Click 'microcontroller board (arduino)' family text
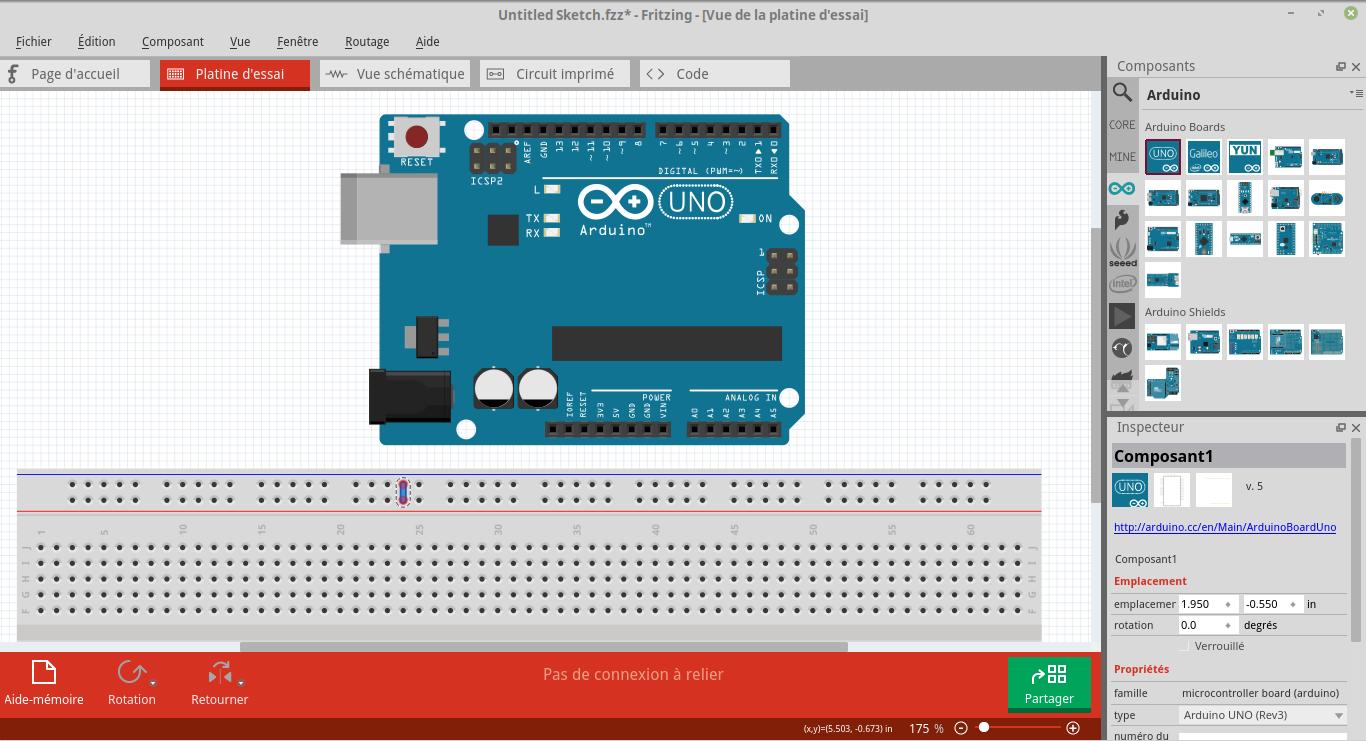This screenshot has width=1366, height=741. click(1260, 693)
